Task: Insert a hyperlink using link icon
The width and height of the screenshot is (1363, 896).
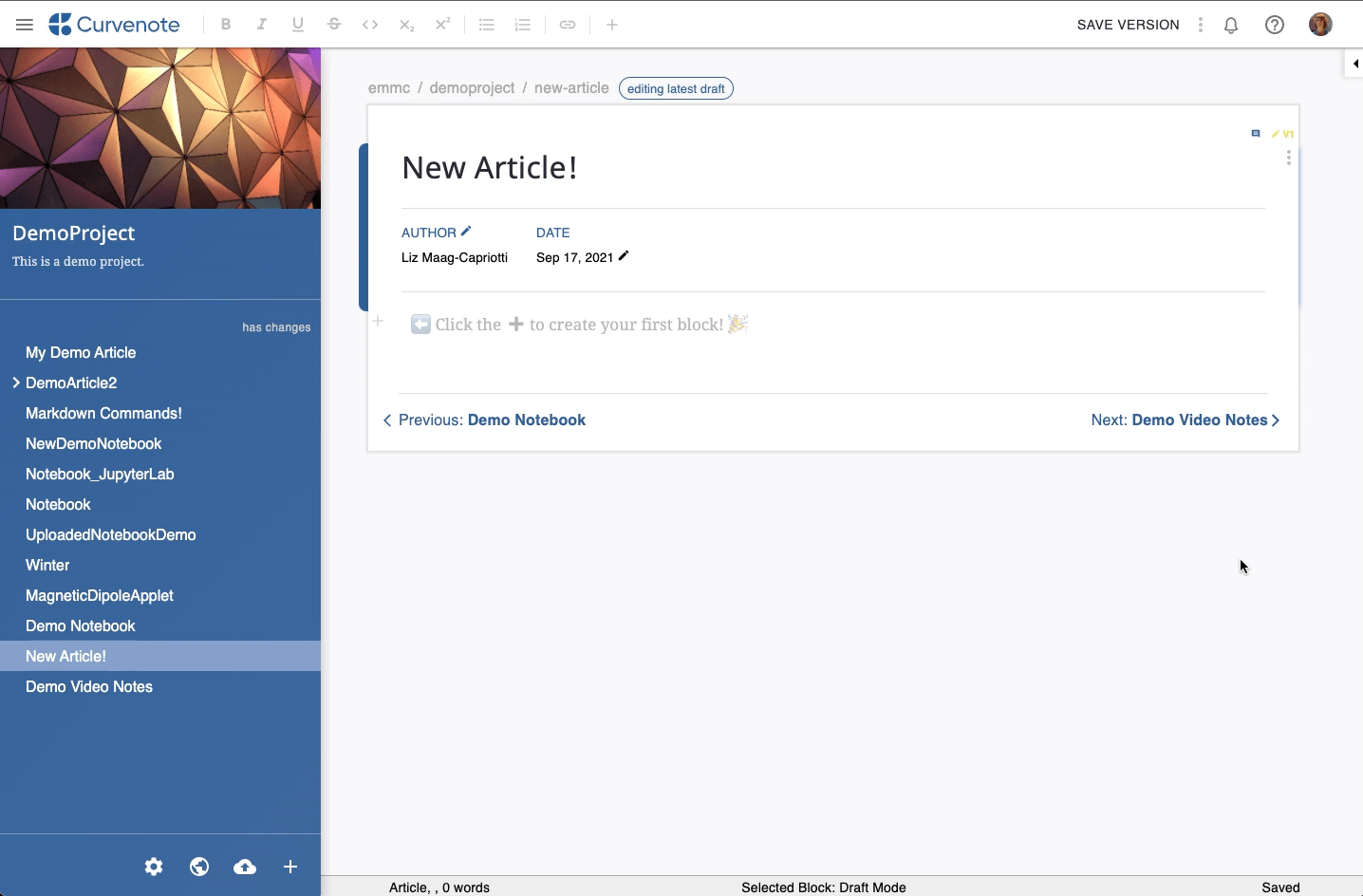Action: [x=568, y=25]
